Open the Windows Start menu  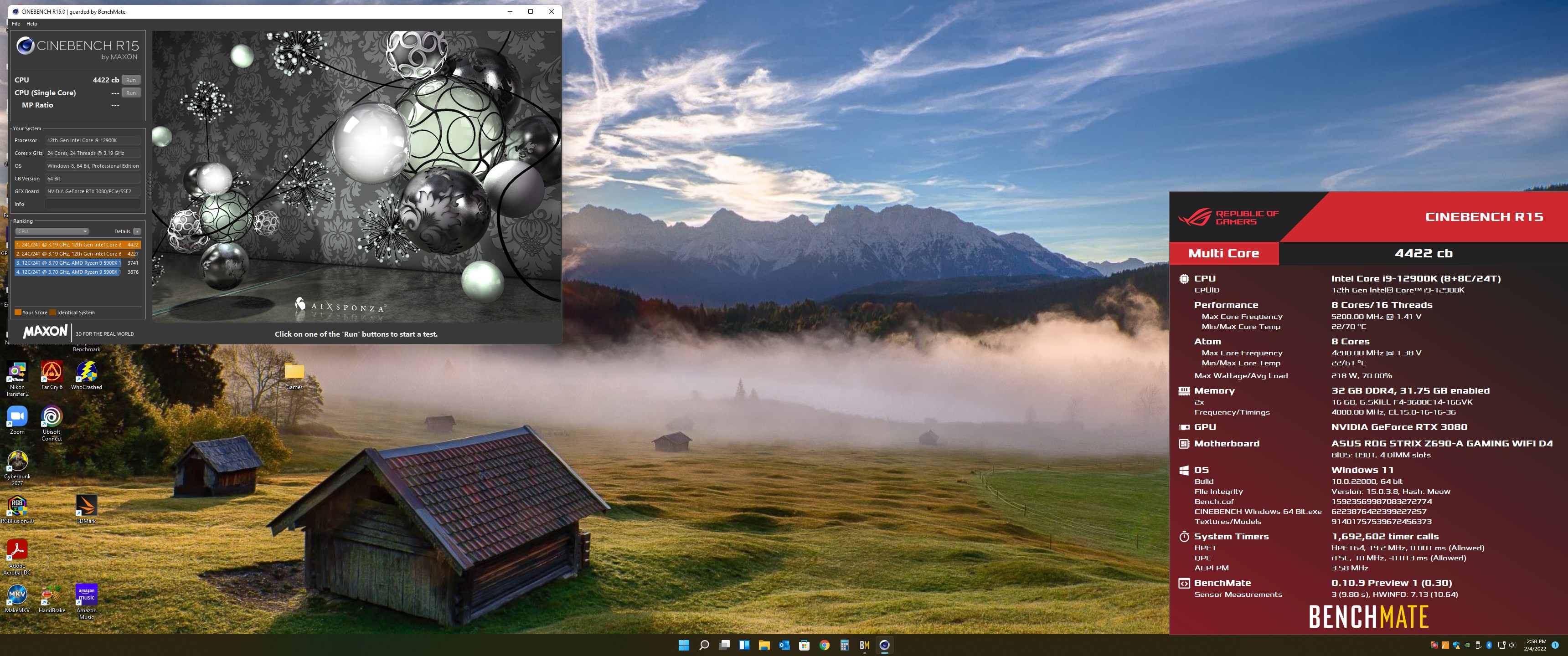[684, 645]
